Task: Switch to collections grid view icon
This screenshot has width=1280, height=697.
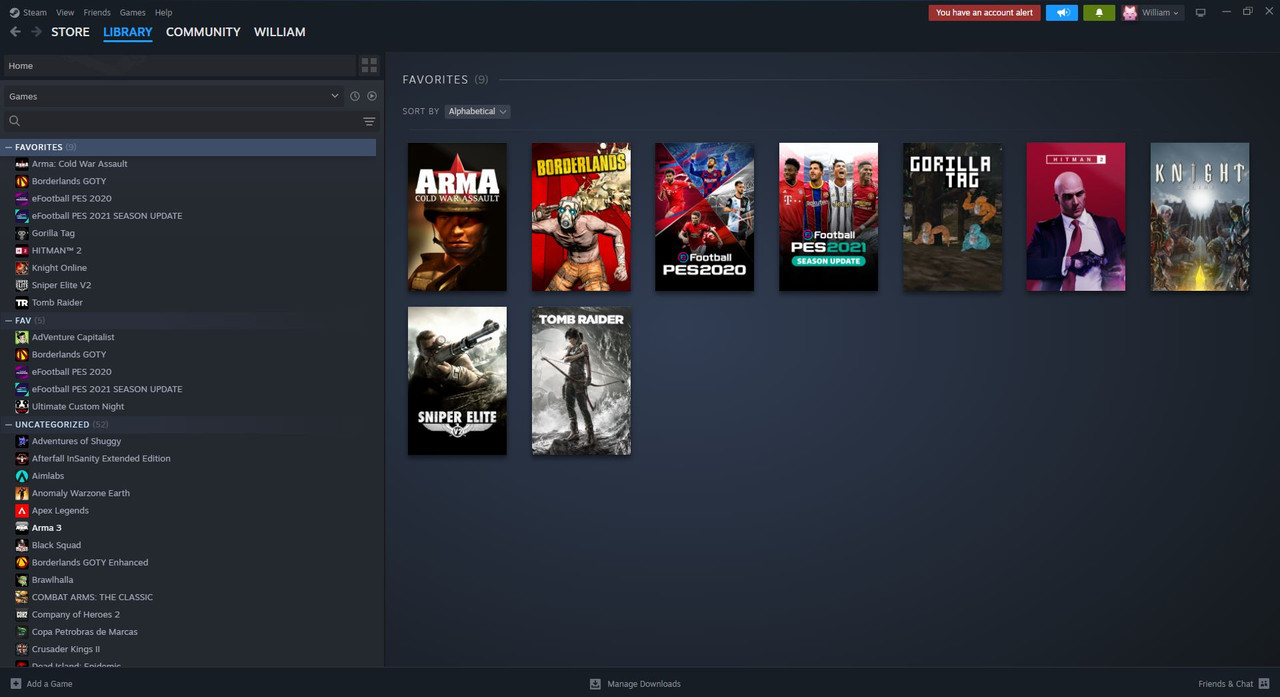Action: 369,66
